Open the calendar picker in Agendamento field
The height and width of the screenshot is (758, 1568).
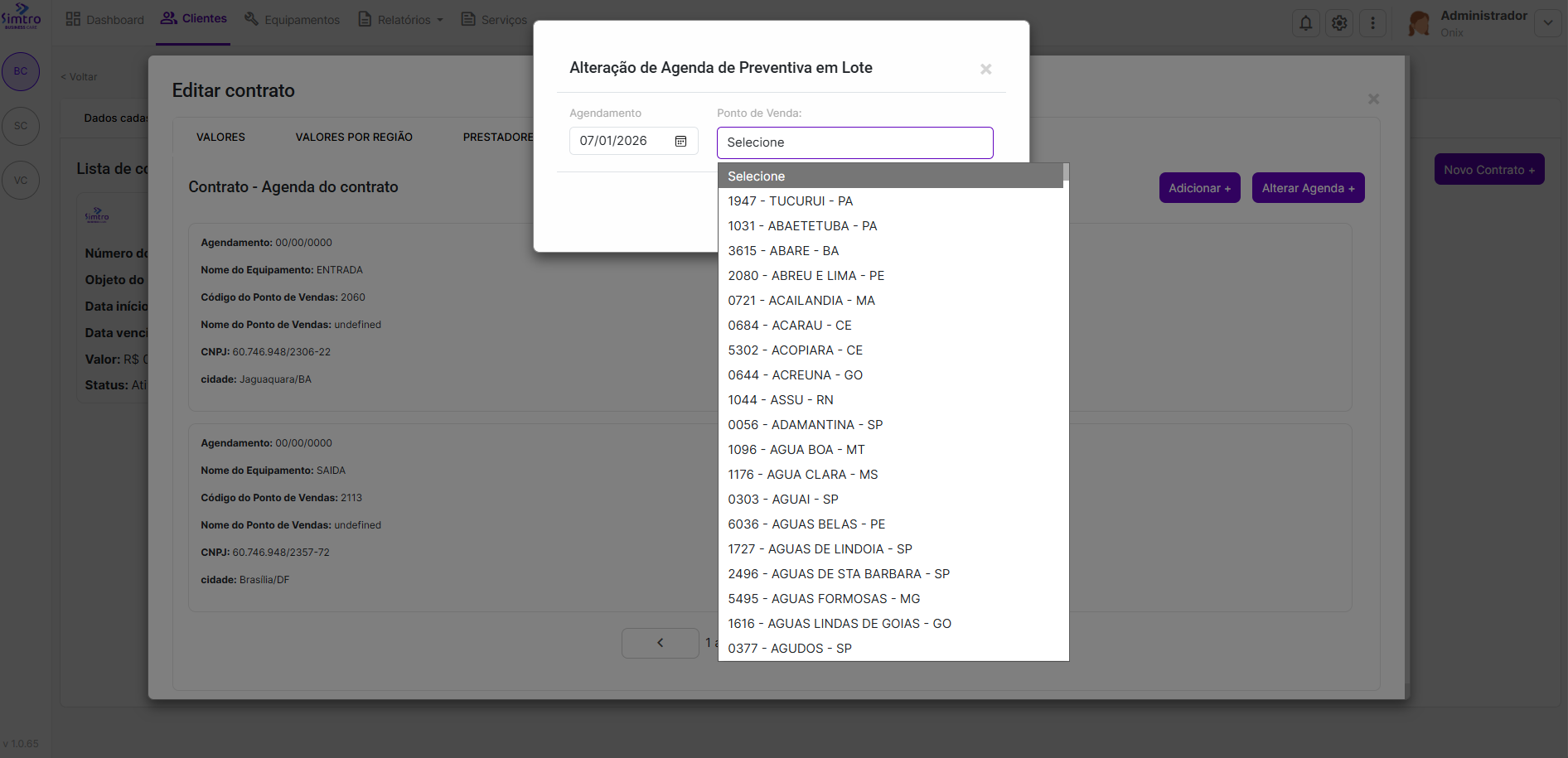coord(680,142)
